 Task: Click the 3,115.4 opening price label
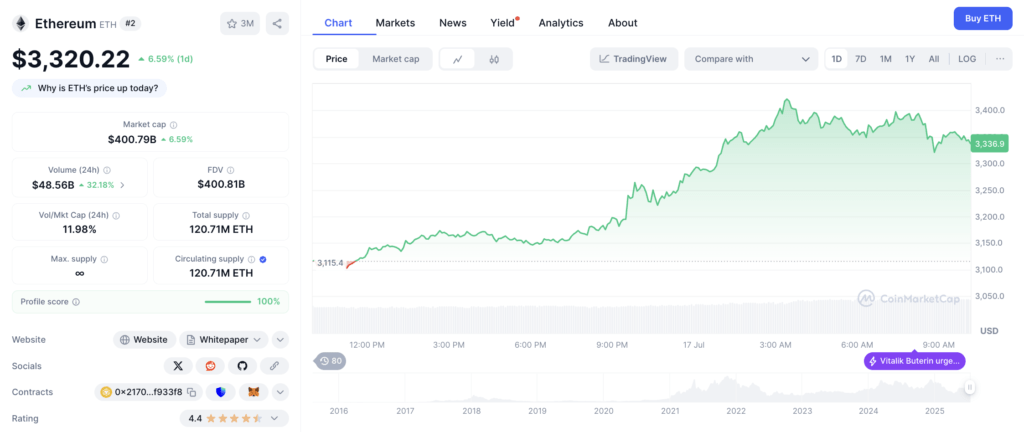pyautogui.click(x=330, y=262)
